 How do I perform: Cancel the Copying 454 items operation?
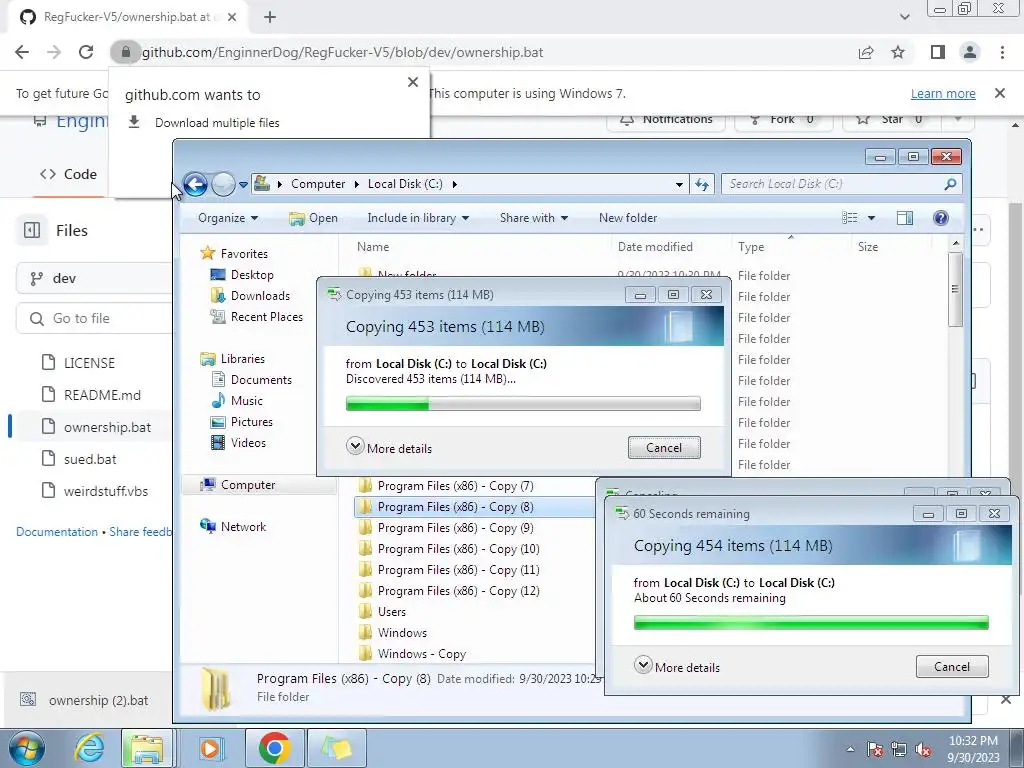pos(952,667)
